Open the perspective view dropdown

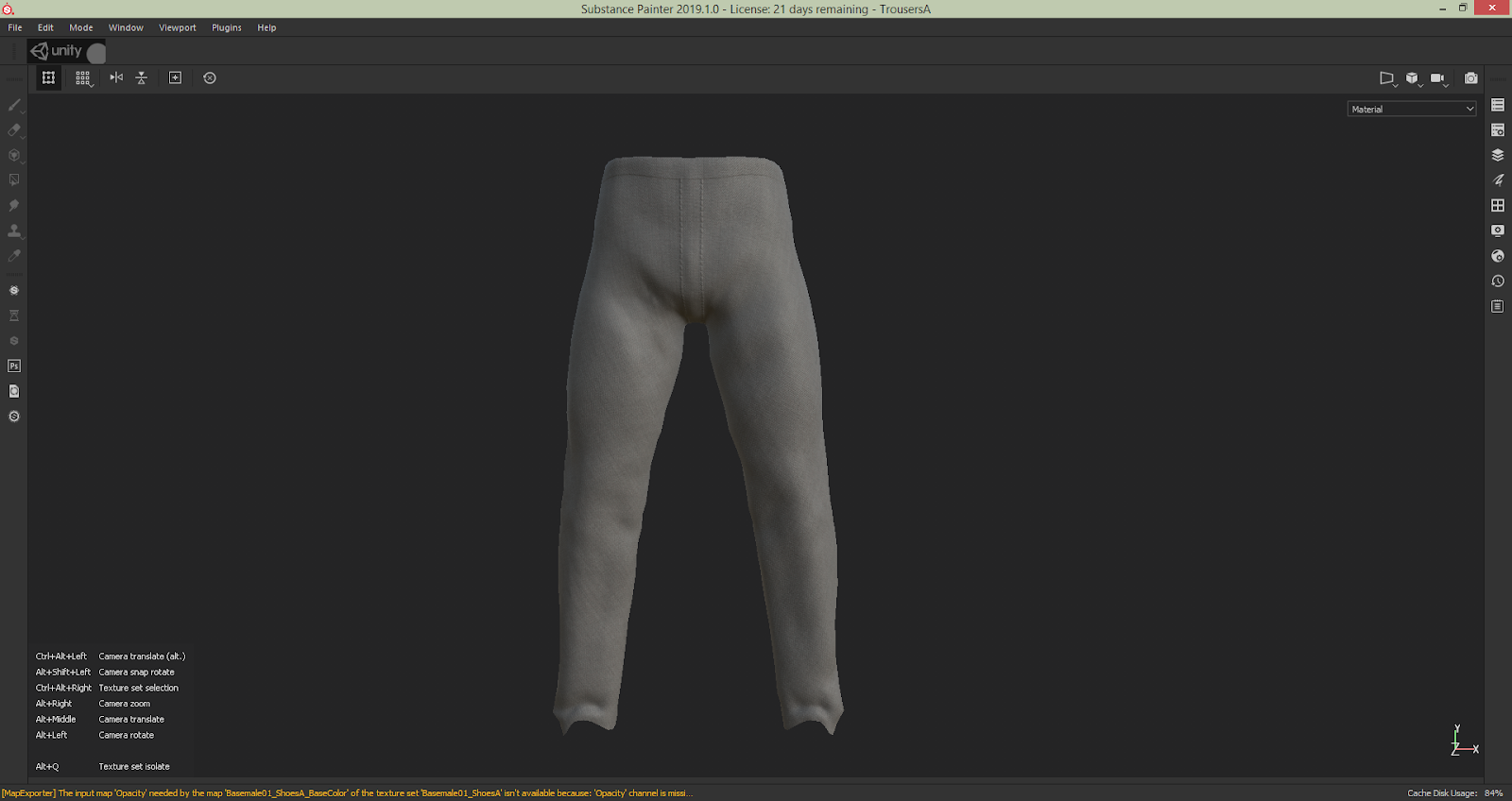[x=1387, y=78]
